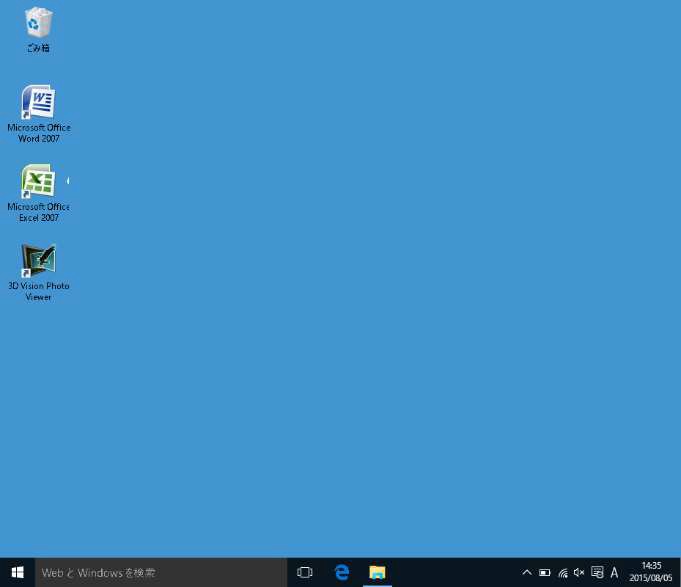This screenshot has width=681, height=587.
Task: Check the battery status icon
Action: [x=545, y=572]
